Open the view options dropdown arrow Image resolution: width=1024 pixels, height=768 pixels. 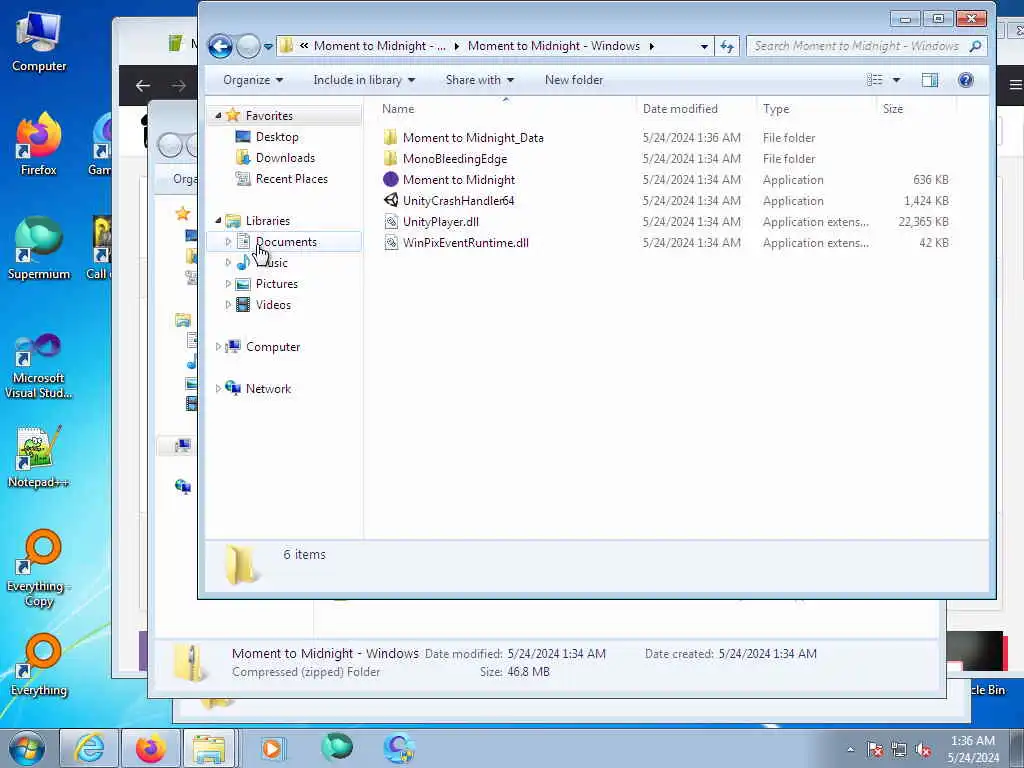click(x=896, y=80)
